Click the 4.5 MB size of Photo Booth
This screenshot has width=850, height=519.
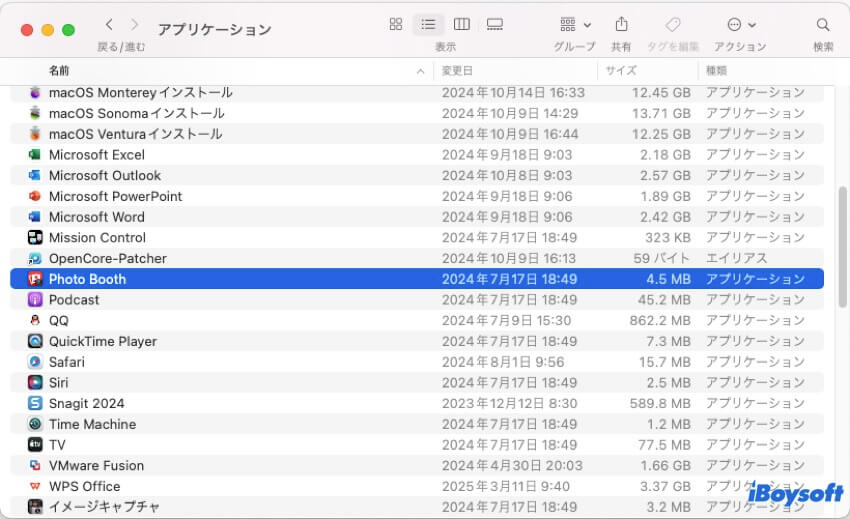(x=668, y=279)
